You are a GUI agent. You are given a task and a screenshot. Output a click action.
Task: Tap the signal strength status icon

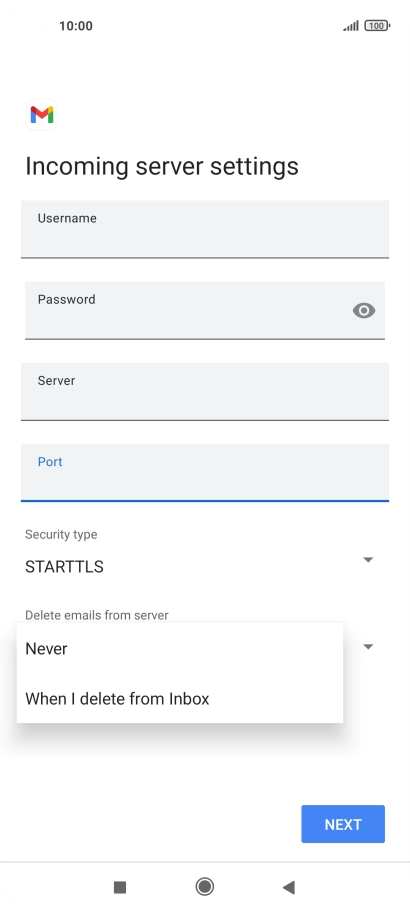click(x=351, y=26)
